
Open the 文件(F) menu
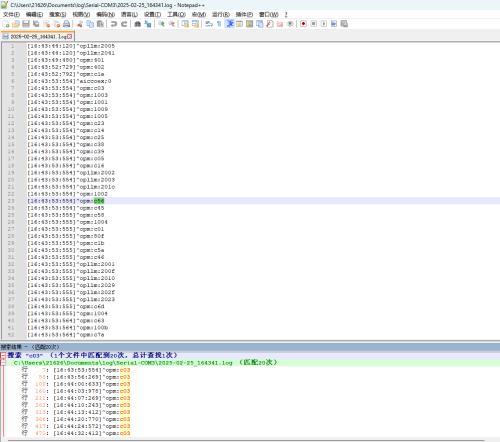(x=11, y=14)
